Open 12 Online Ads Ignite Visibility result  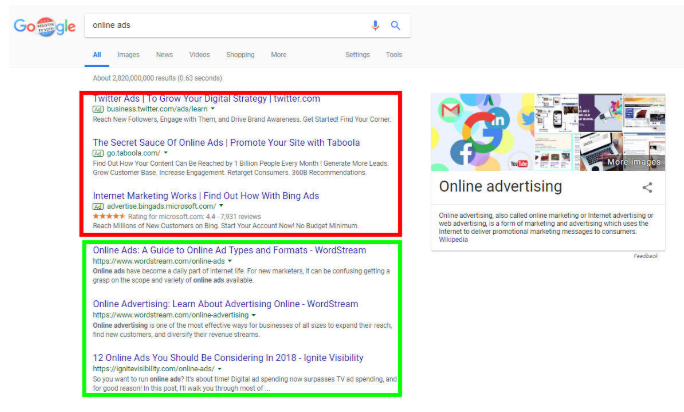point(228,358)
